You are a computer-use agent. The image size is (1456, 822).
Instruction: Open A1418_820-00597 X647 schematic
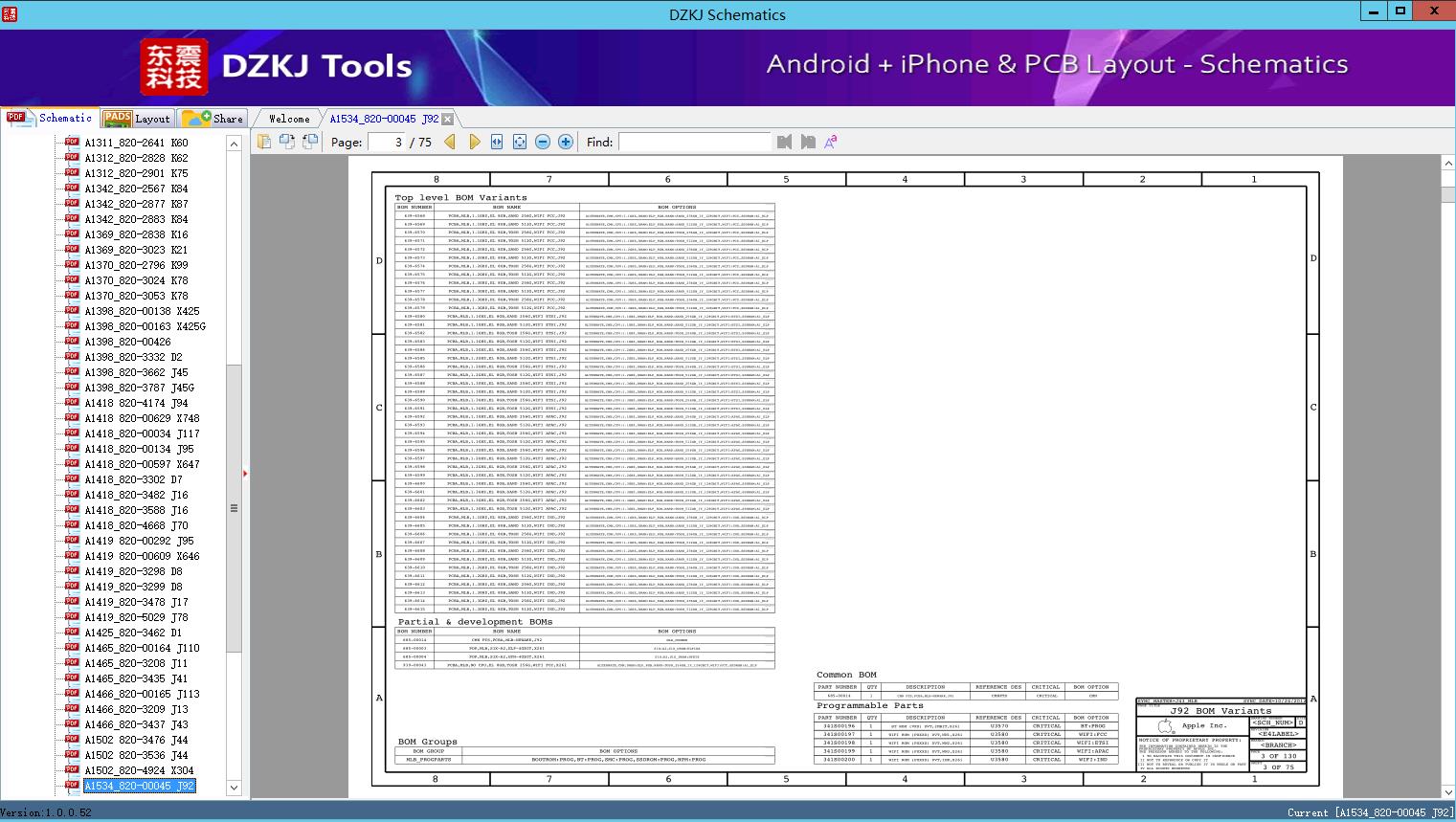[142, 464]
